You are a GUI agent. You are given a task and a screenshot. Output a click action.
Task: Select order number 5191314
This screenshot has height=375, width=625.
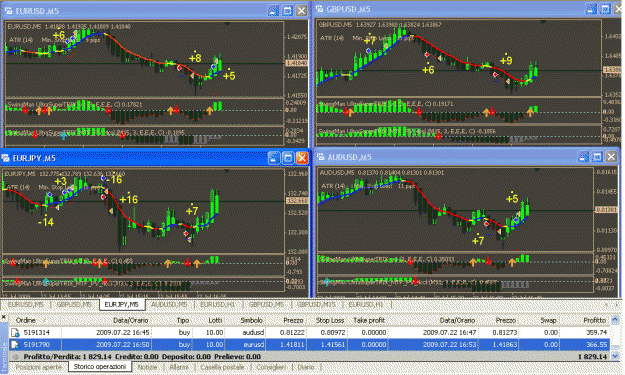point(37,332)
